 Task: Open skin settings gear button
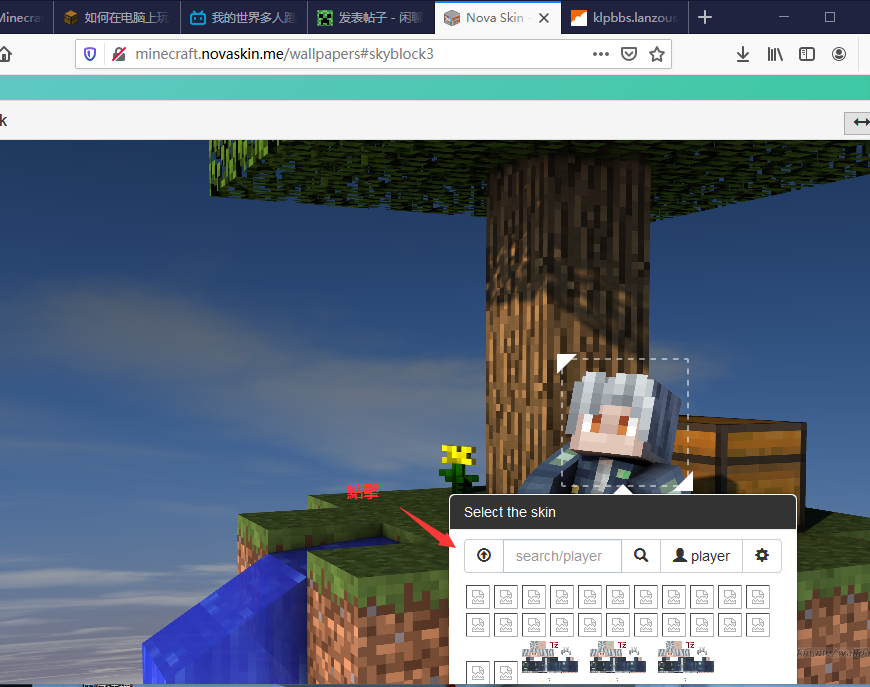tap(762, 555)
